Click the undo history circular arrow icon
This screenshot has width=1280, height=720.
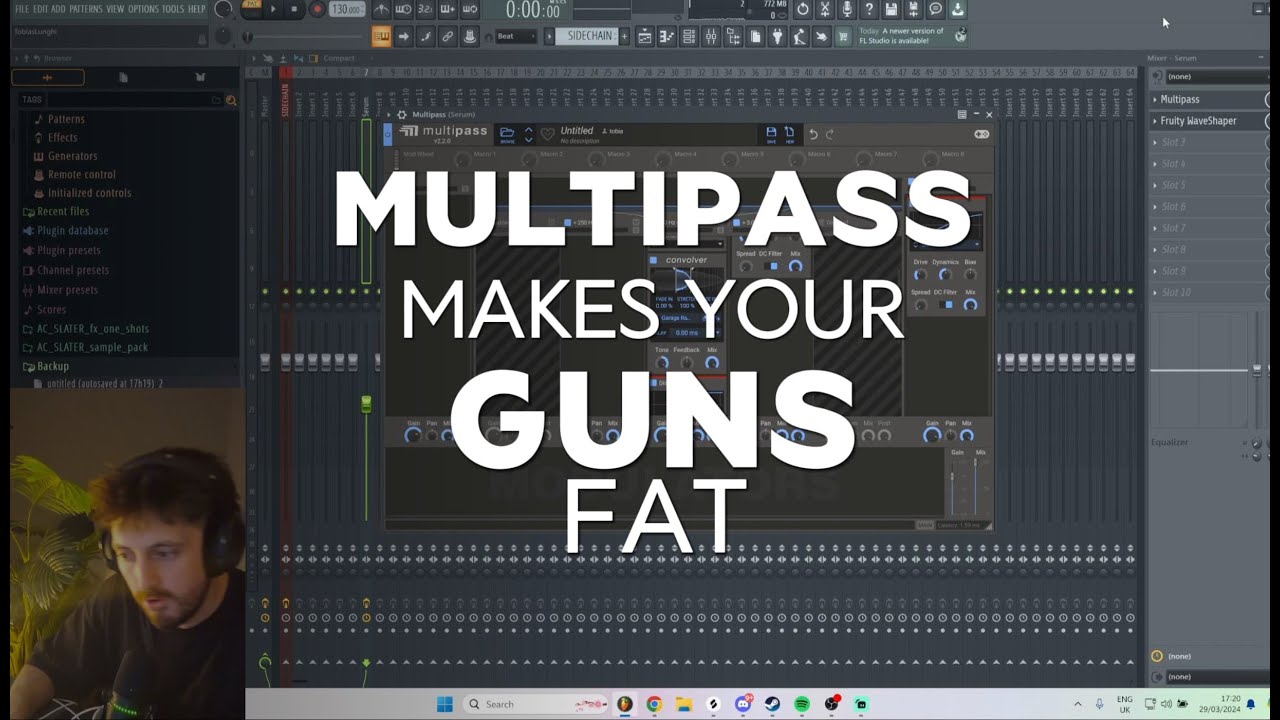point(803,9)
